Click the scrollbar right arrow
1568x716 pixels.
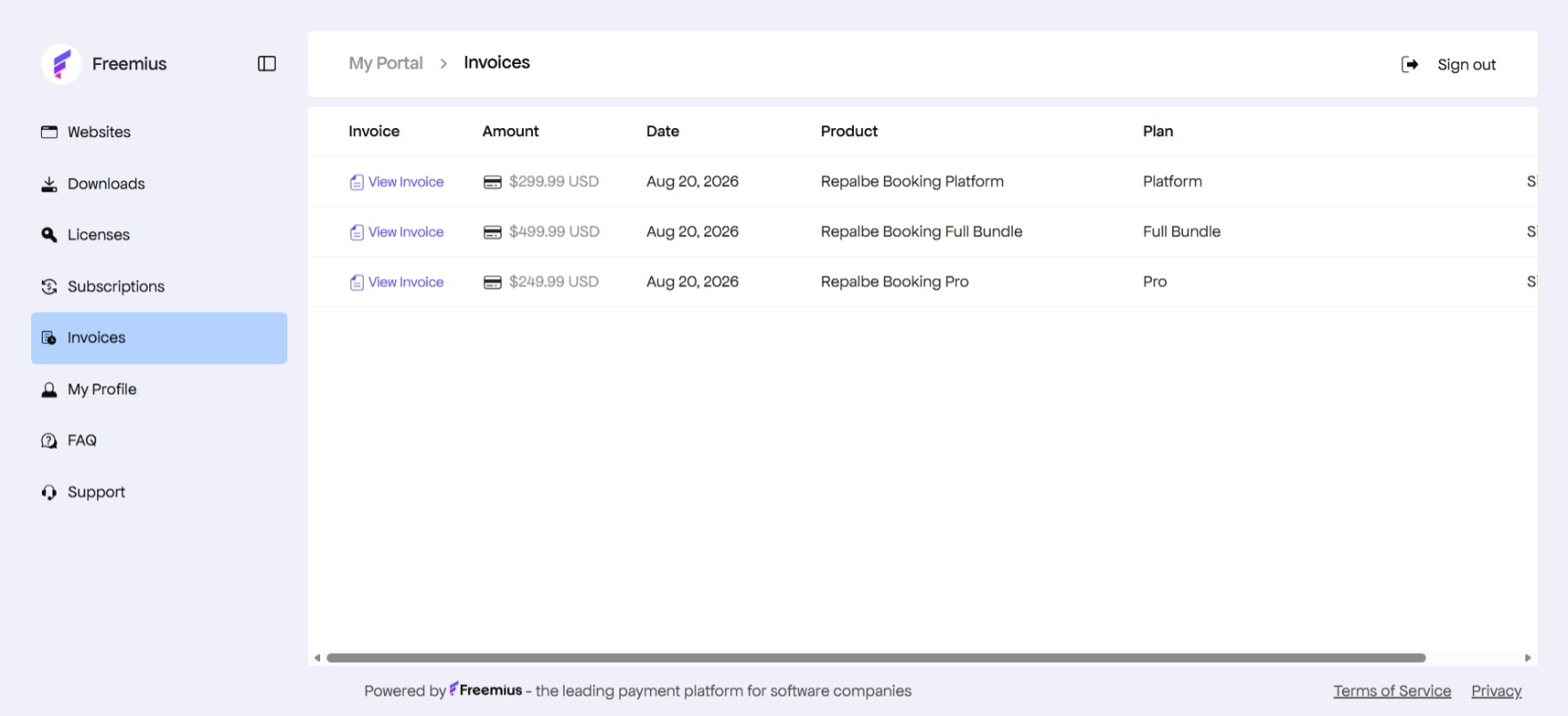[1528, 658]
